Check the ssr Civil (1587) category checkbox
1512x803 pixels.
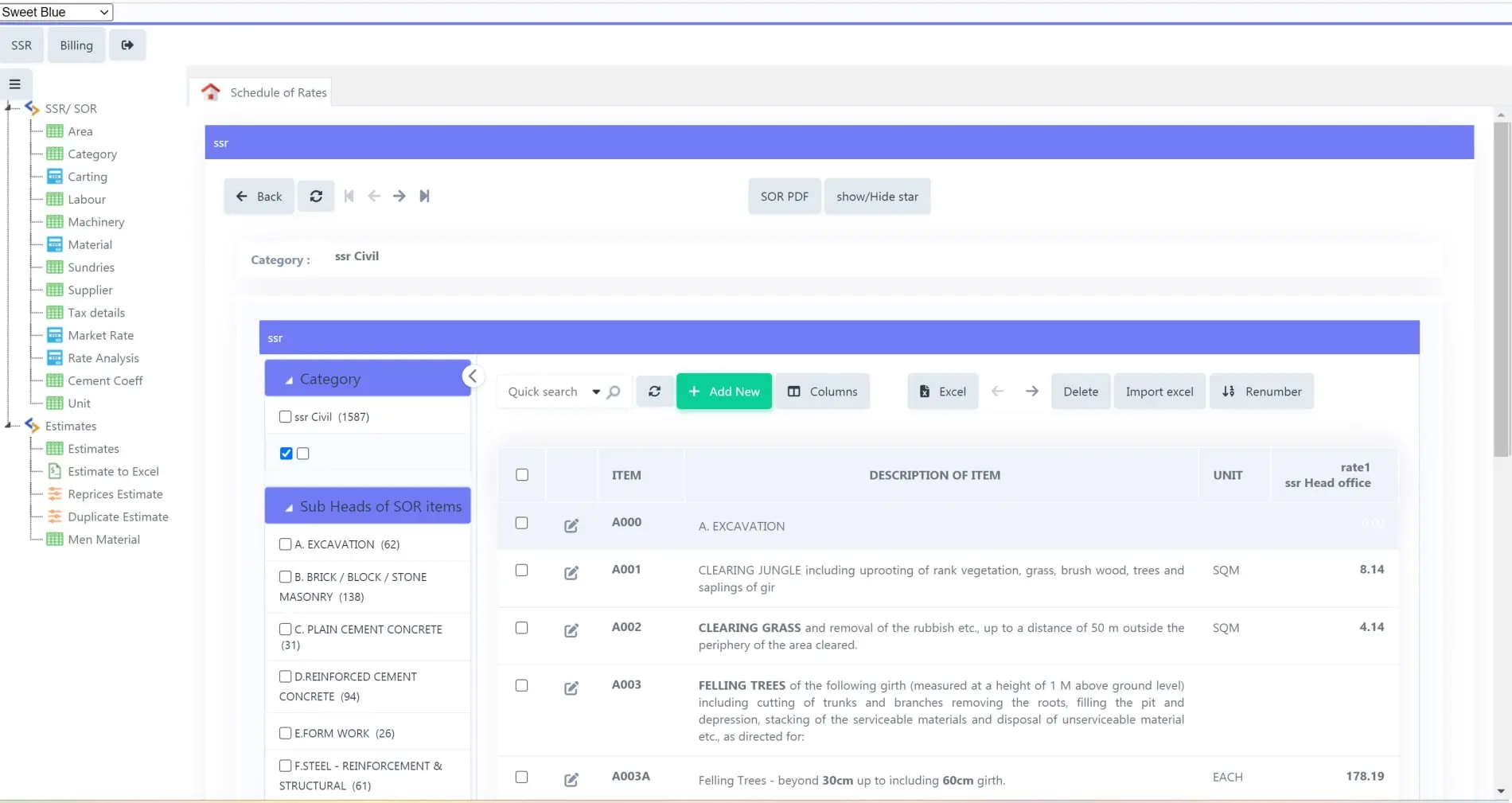point(286,417)
